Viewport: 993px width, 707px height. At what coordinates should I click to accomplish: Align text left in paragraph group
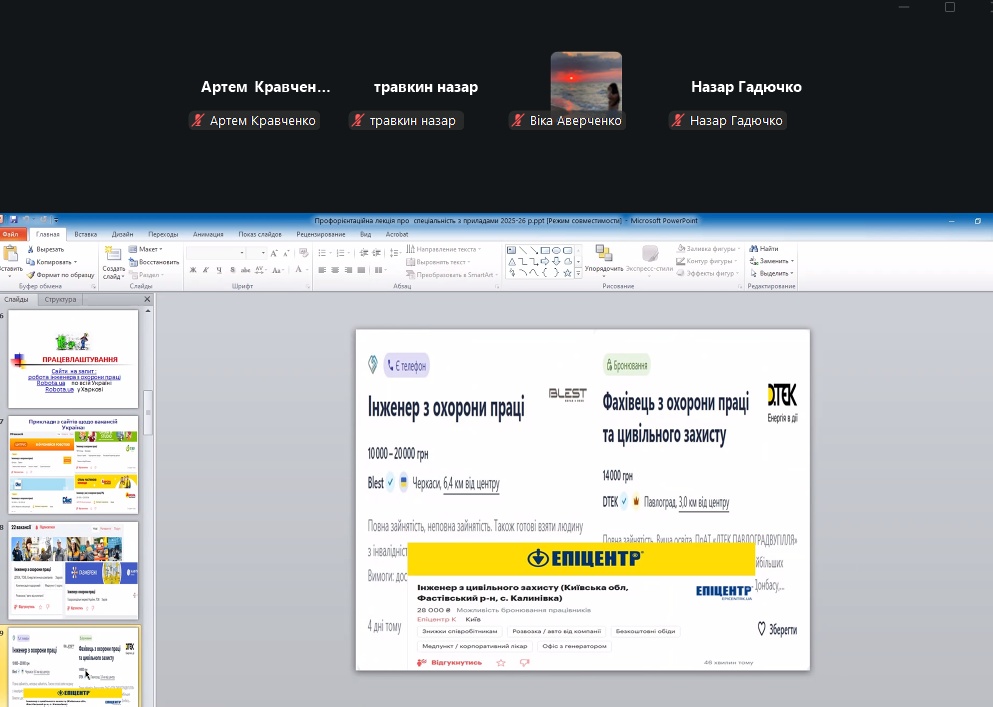pos(322,270)
